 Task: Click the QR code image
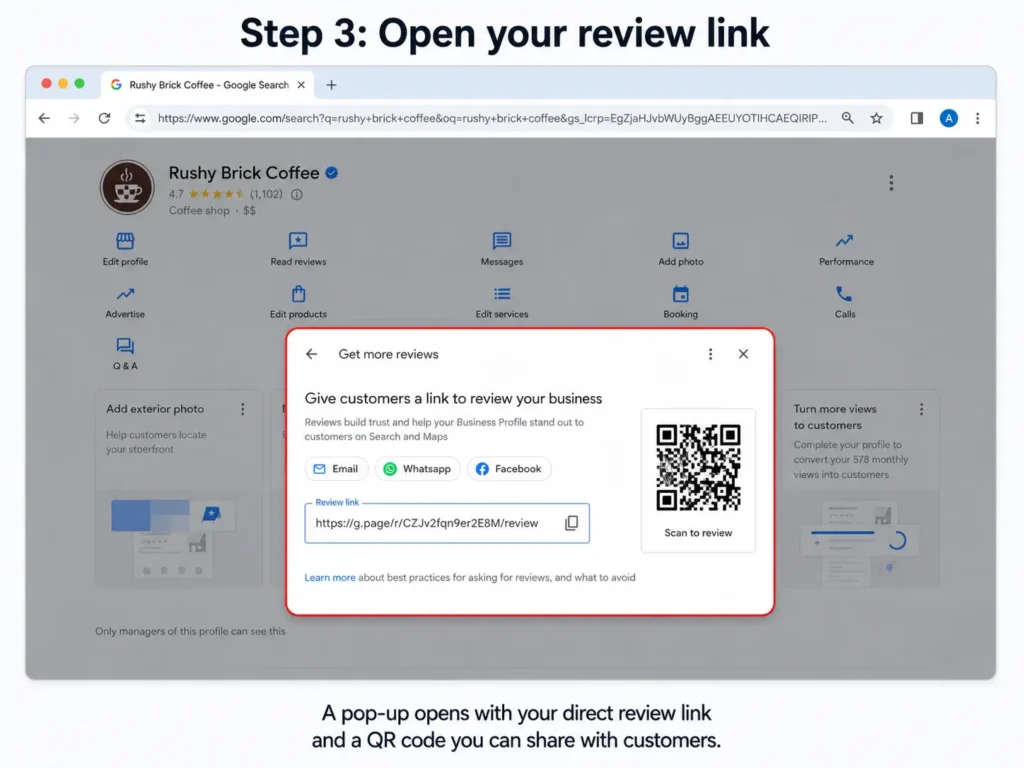(x=698, y=468)
